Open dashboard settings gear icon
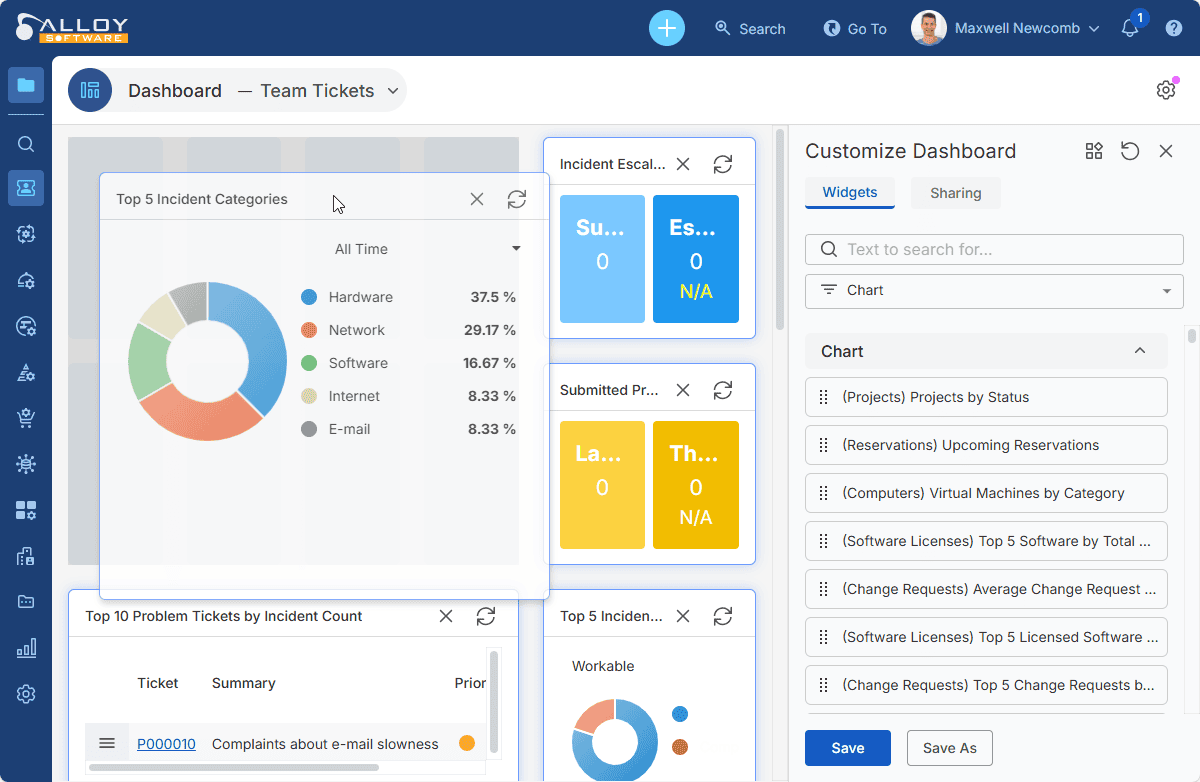 (1165, 90)
